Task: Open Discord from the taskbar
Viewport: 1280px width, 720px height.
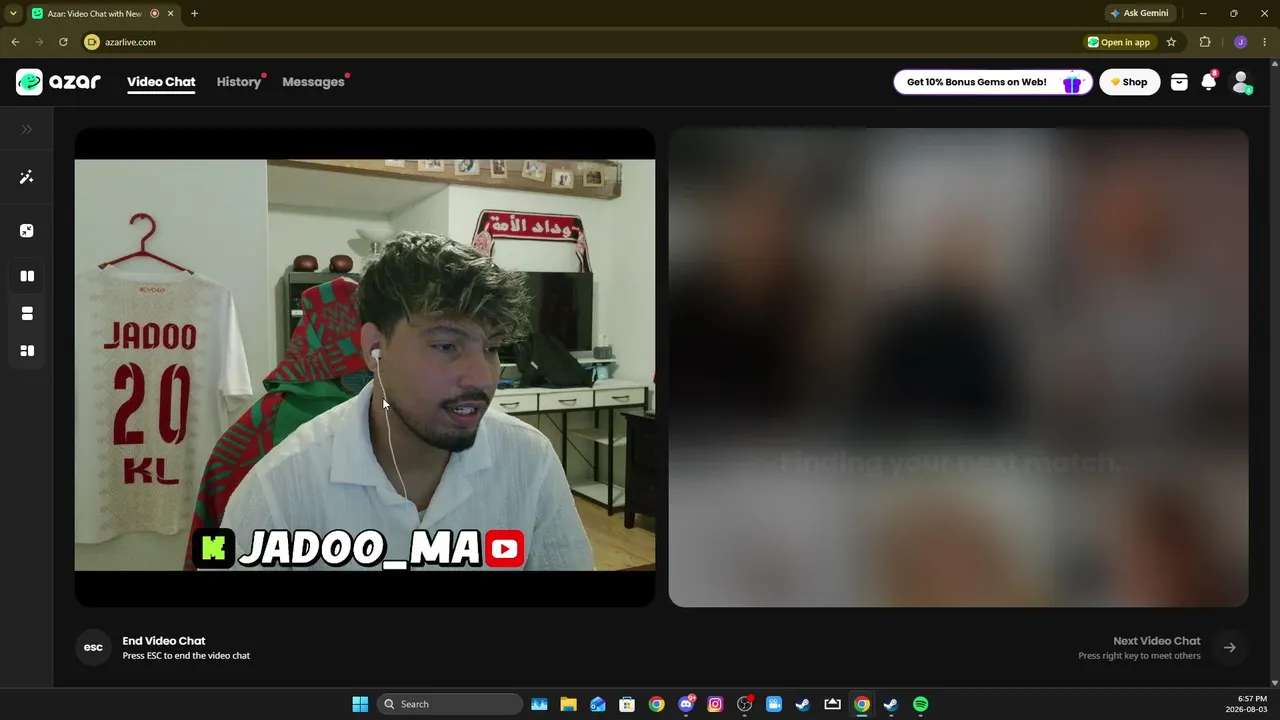Action: 686,704
